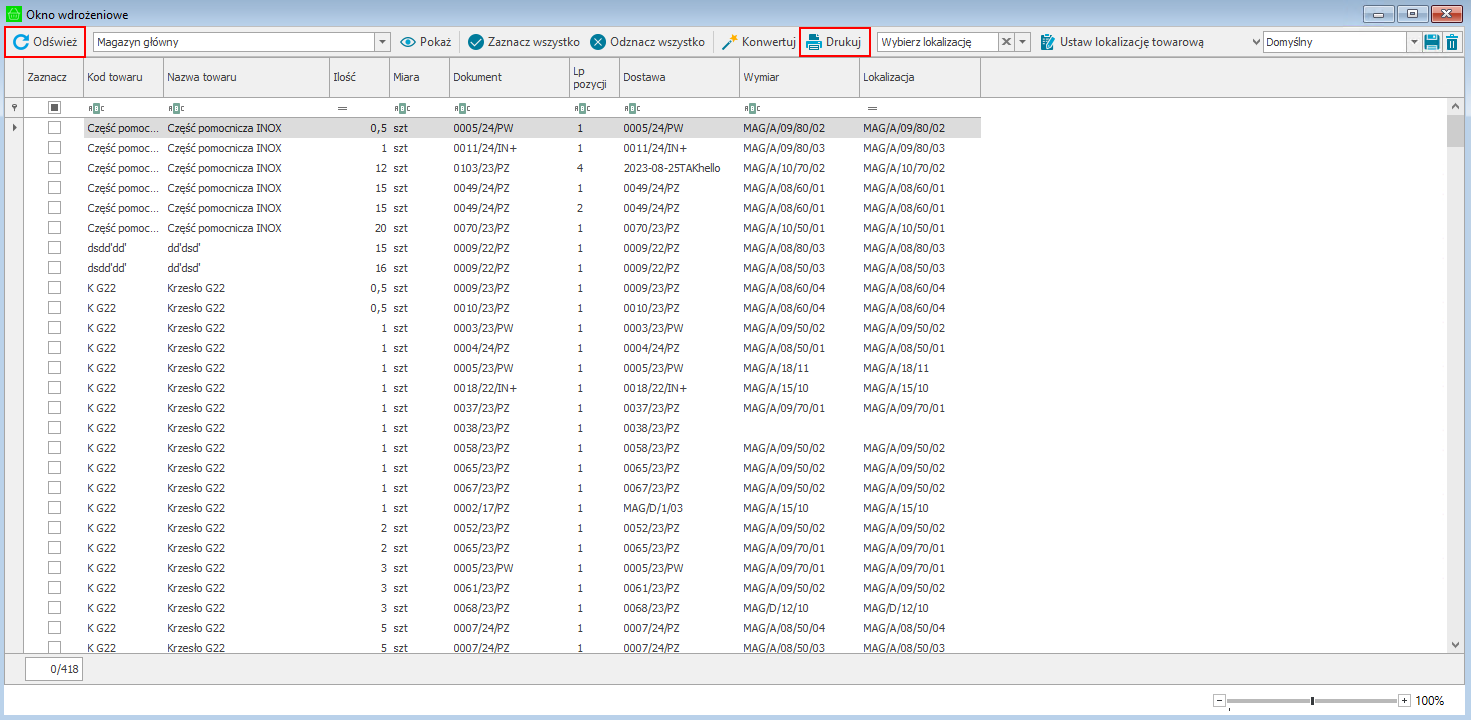
Task: Sort by Lp pozycji column header
Action: coord(595,77)
